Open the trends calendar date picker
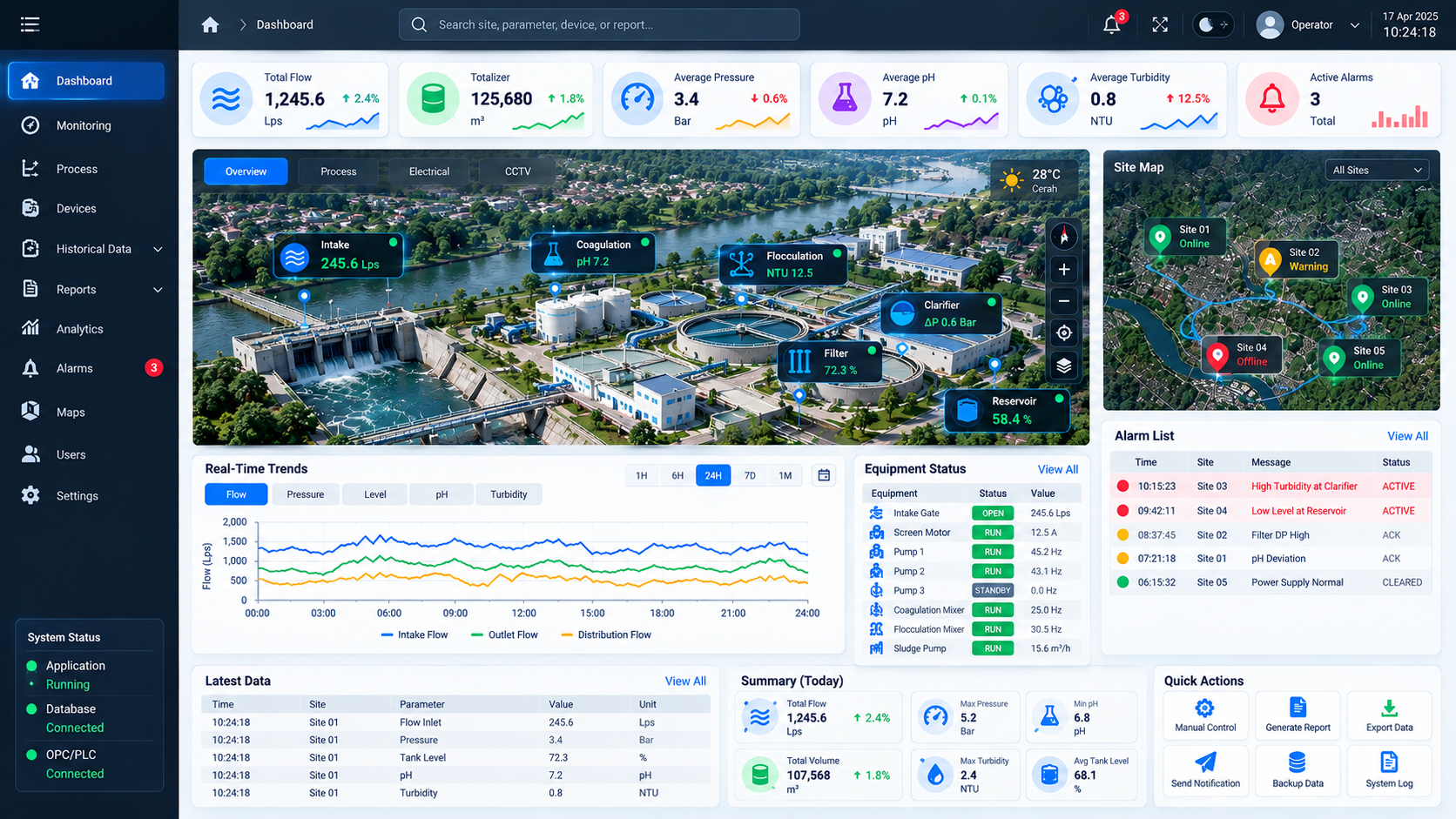1456x819 pixels. click(x=824, y=475)
